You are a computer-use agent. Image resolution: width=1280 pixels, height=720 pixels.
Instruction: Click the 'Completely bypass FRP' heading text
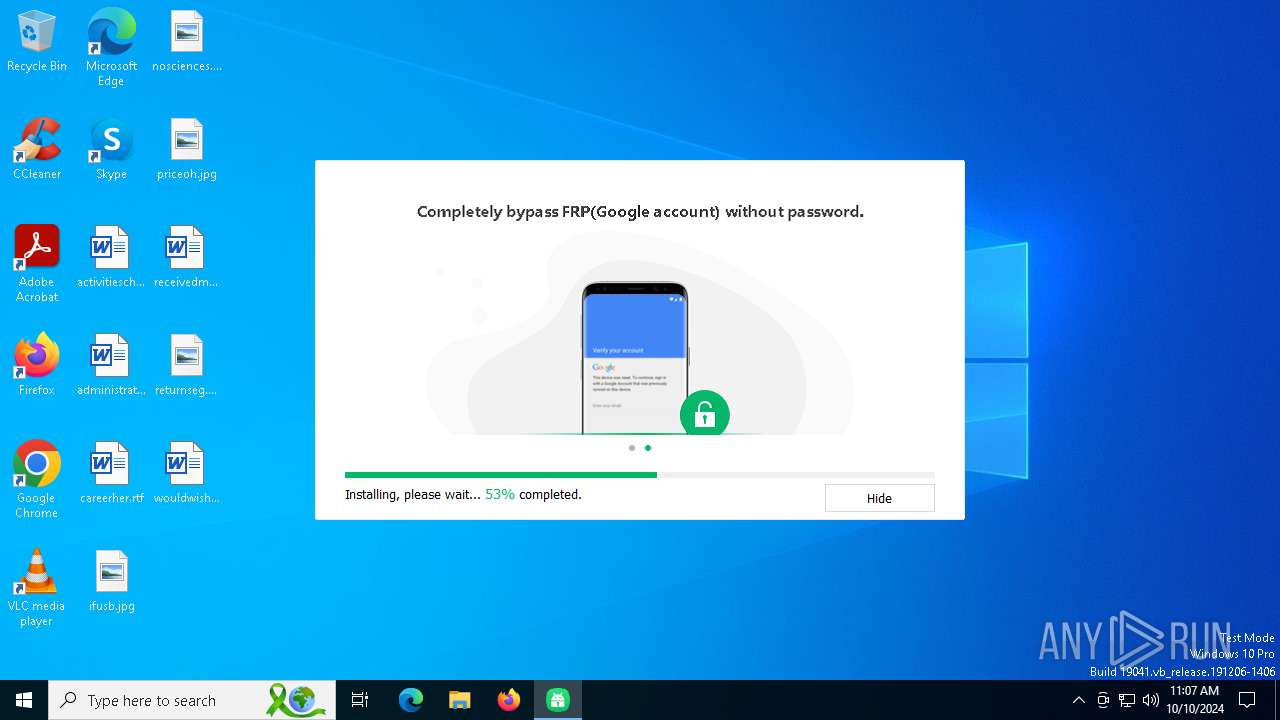(640, 212)
